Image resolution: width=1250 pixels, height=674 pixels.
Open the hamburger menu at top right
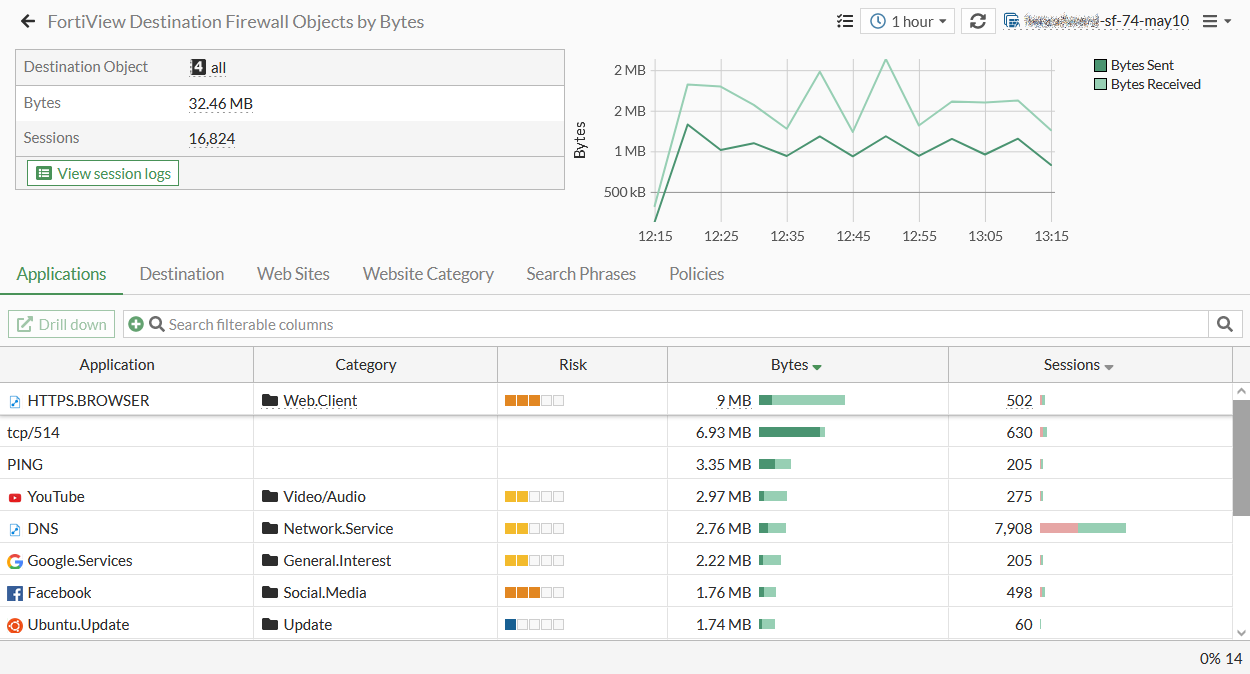(x=1215, y=20)
